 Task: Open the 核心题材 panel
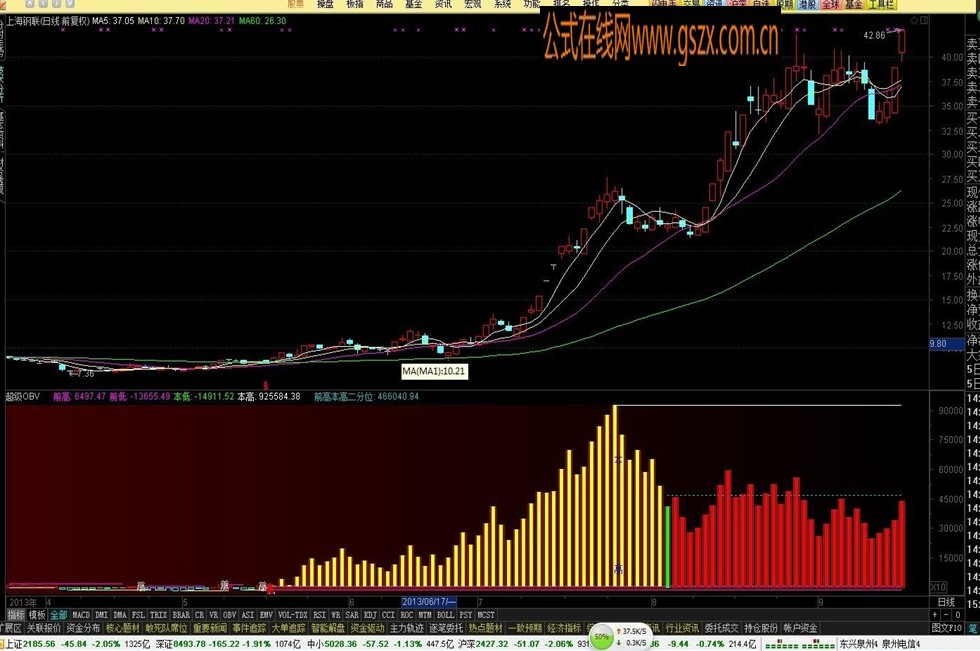click(122, 627)
